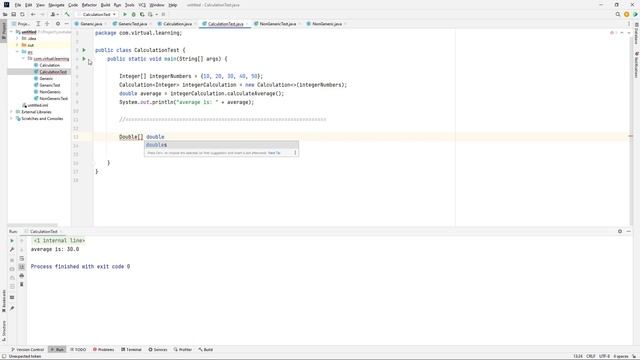Click the Next Tip link in completion popup
This screenshot has width=640, height=360.
[x=274, y=153]
